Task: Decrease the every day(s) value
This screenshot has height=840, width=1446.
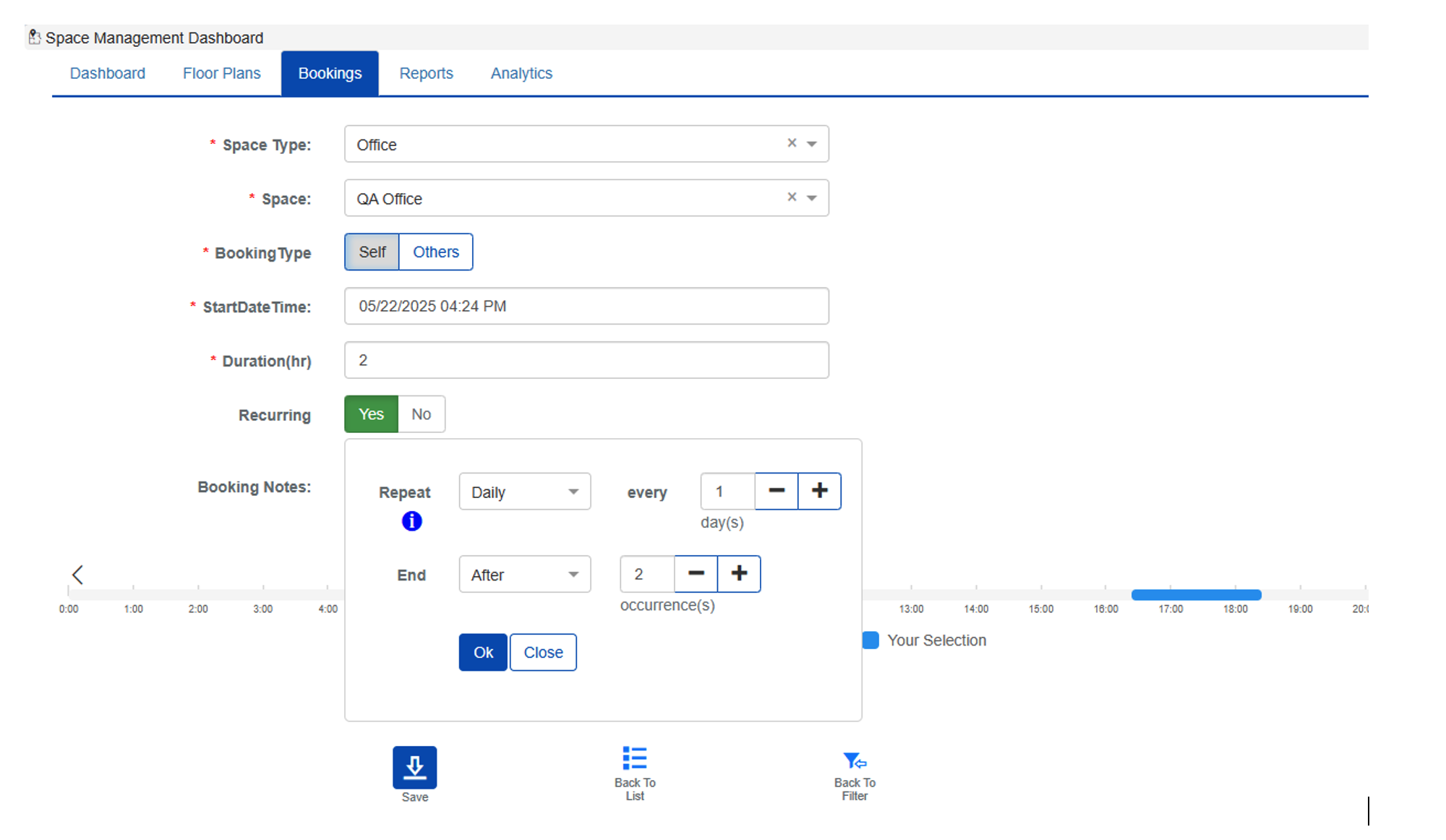Action: [x=777, y=491]
